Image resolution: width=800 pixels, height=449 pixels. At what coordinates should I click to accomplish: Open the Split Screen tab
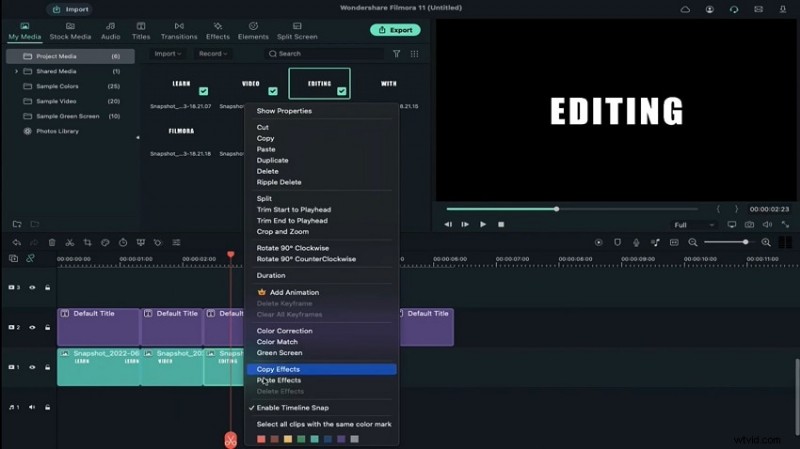point(297,31)
